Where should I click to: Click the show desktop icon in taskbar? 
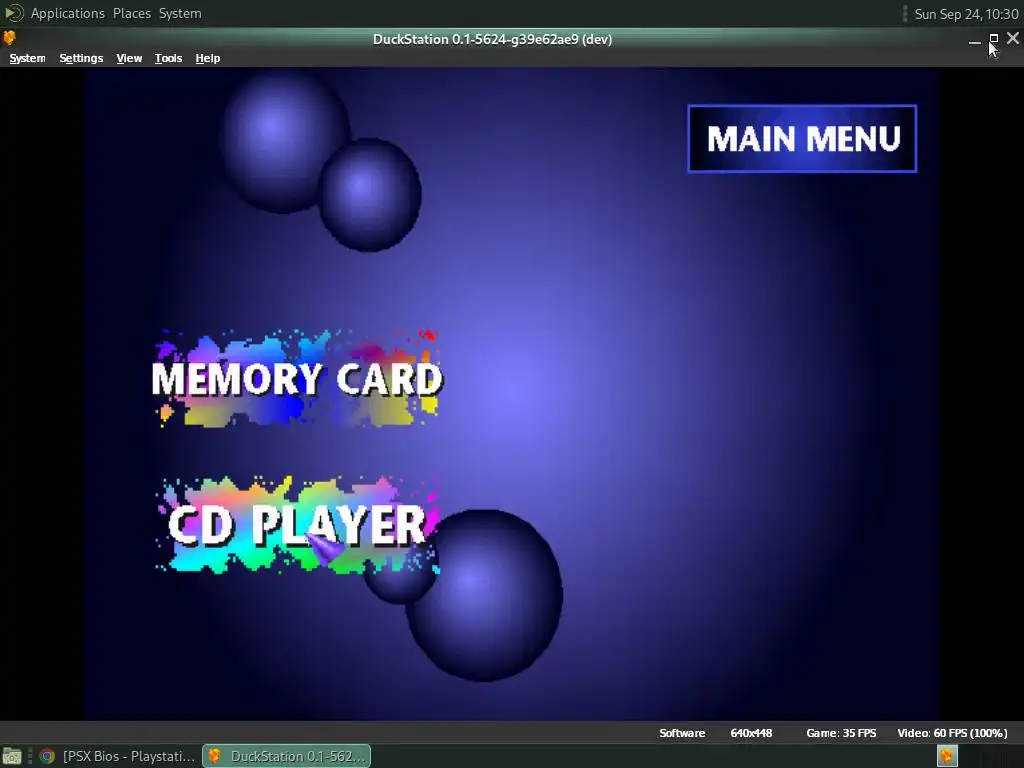(12, 756)
